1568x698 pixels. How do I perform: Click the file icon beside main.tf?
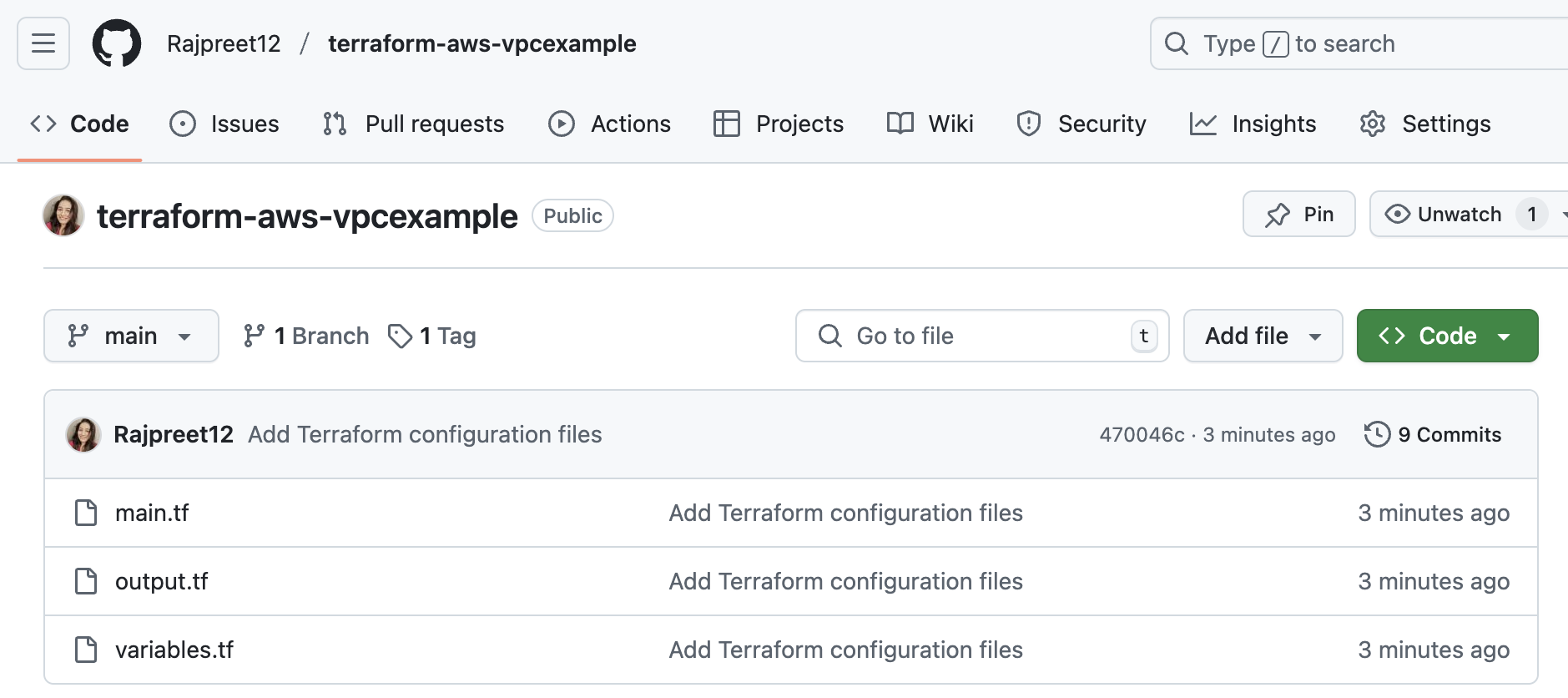86,513
